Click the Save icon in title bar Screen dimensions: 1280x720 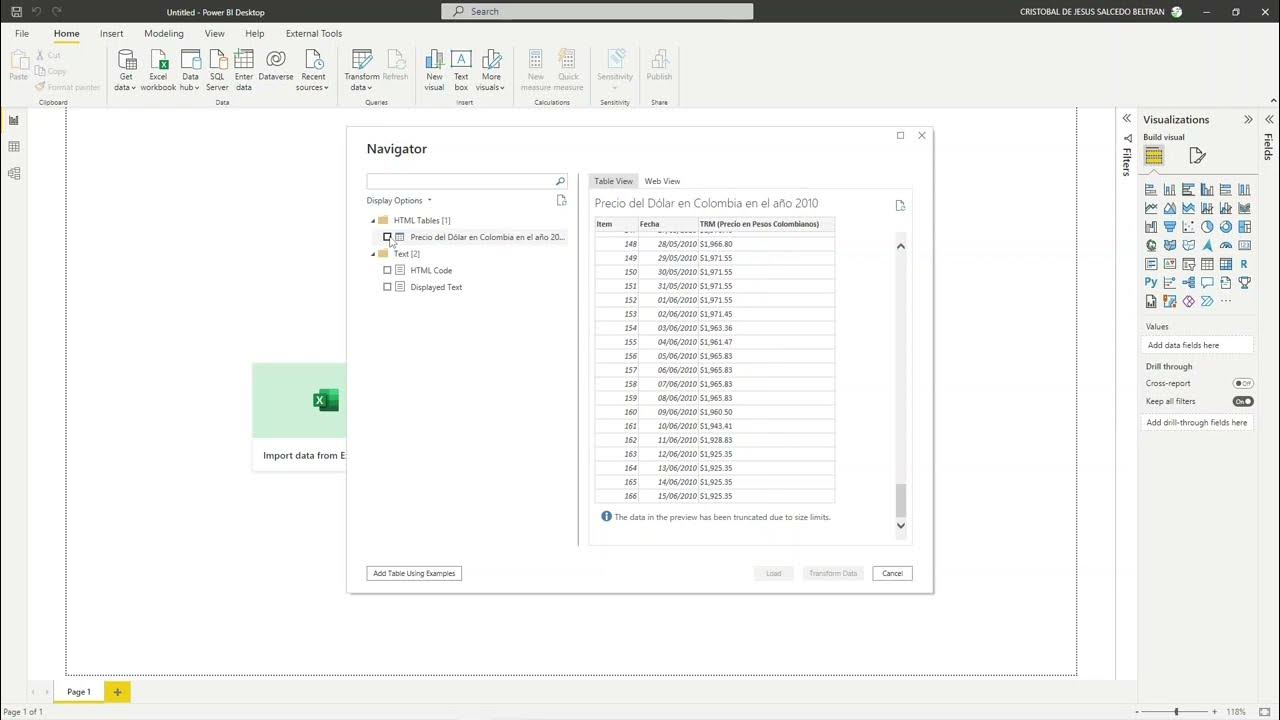[x=16, y=12]
